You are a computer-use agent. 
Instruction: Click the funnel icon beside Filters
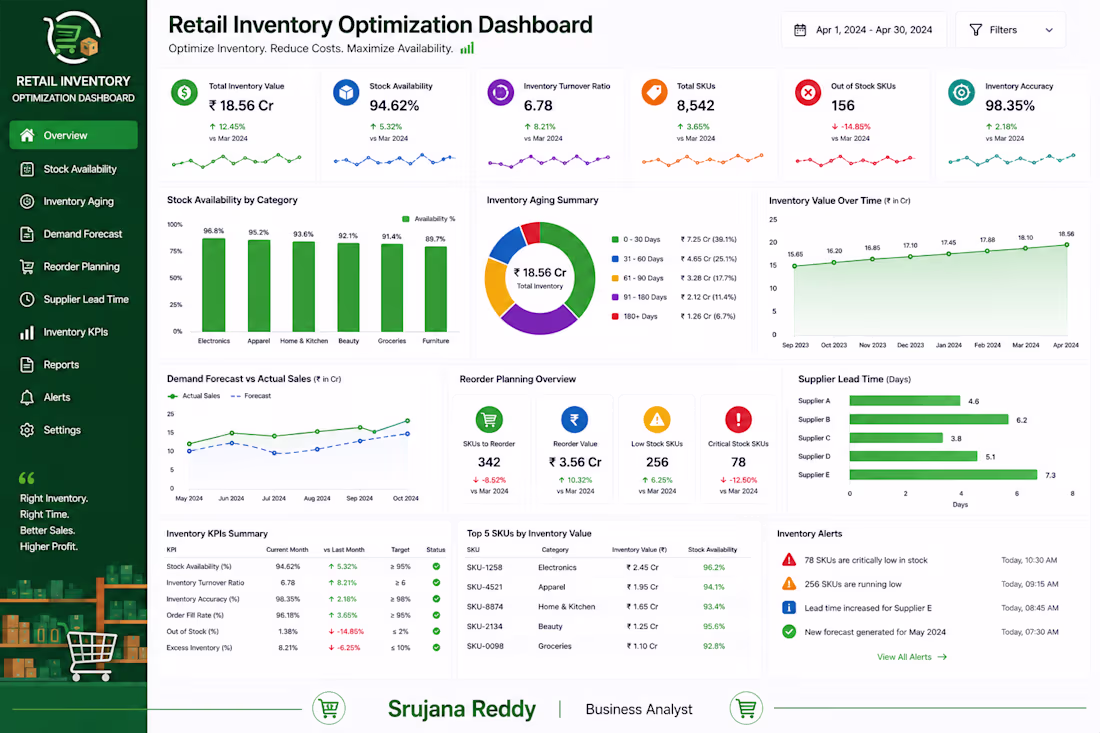[976, 30]
